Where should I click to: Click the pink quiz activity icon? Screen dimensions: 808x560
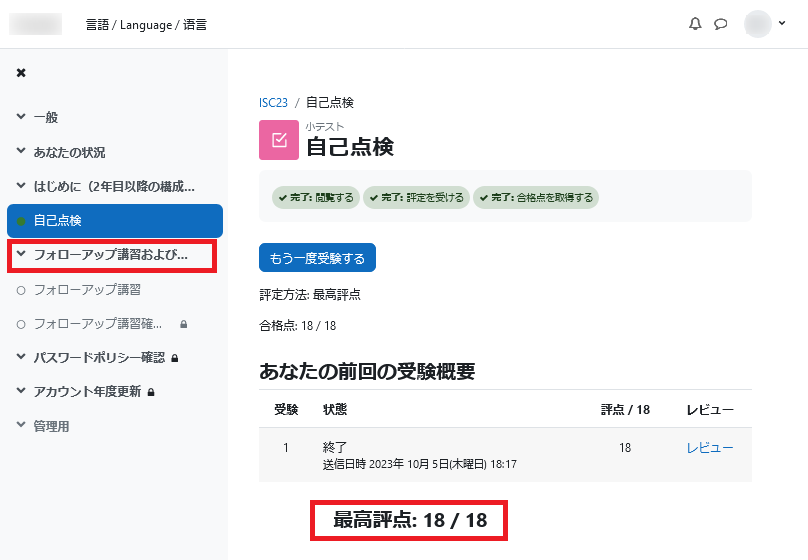click(279, 140)
